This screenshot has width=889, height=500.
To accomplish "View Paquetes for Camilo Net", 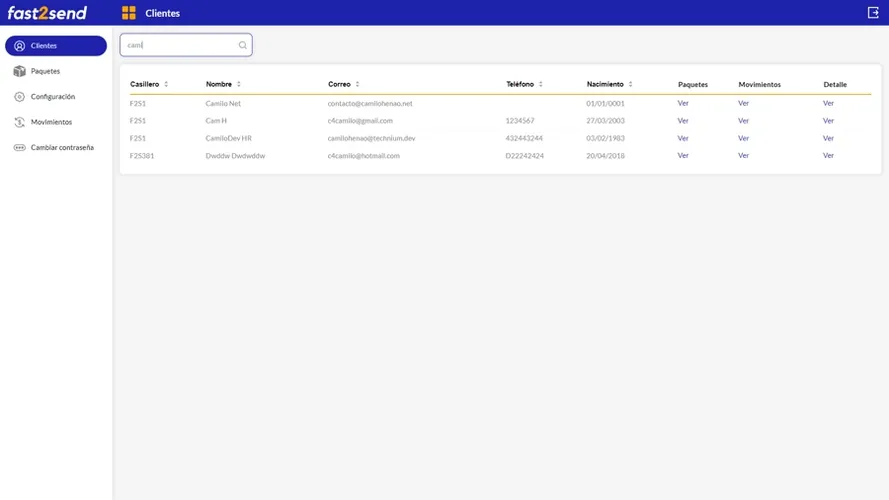I will (683, 103).
